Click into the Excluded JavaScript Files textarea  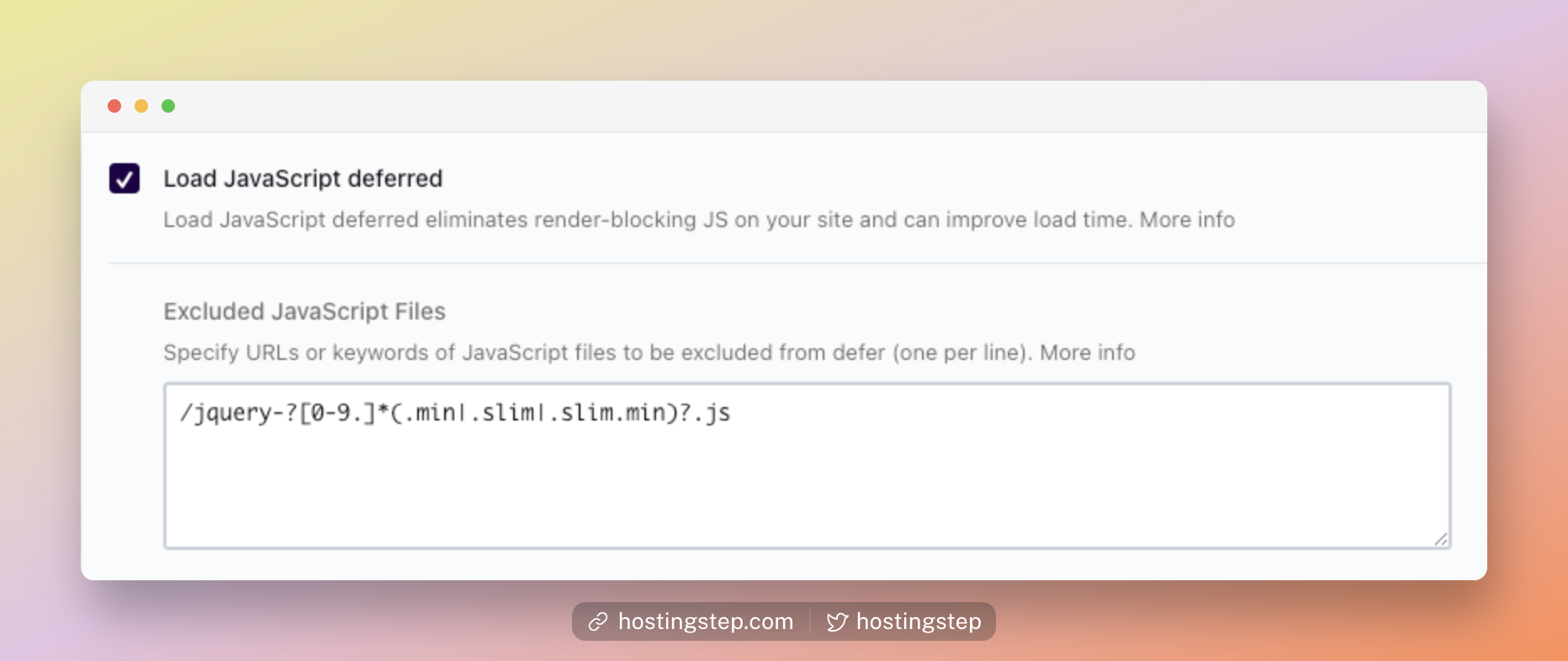click(x=808, y=466)
